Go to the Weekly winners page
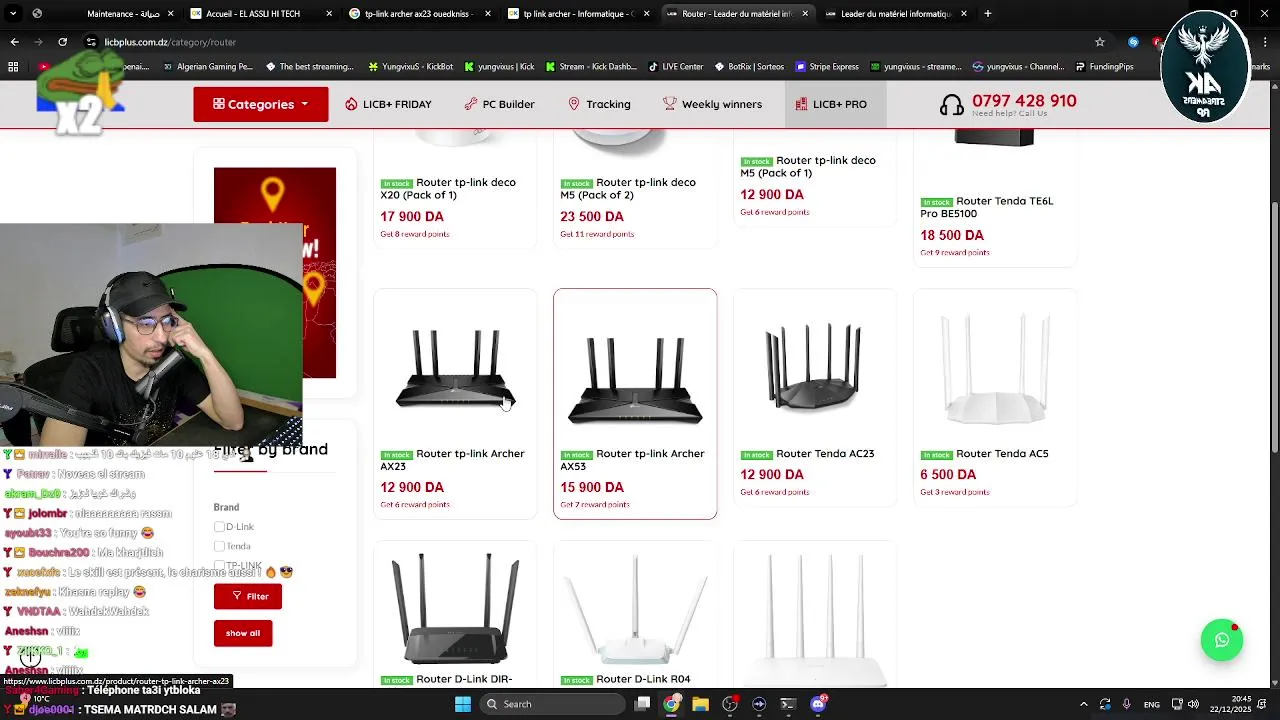The height and width of the screenshot is (720, 1280). 712,104
